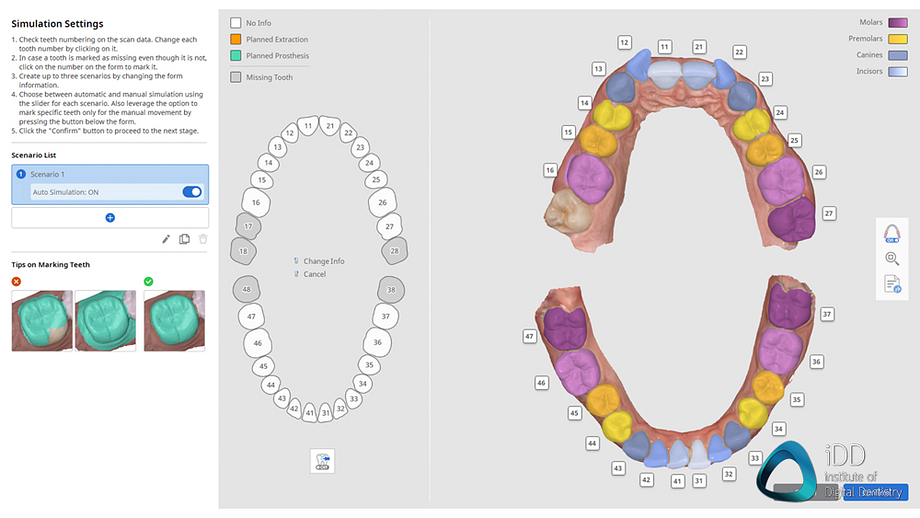Add a new scenario with plus button
920x518 pixels.
(x=110, y=217)
